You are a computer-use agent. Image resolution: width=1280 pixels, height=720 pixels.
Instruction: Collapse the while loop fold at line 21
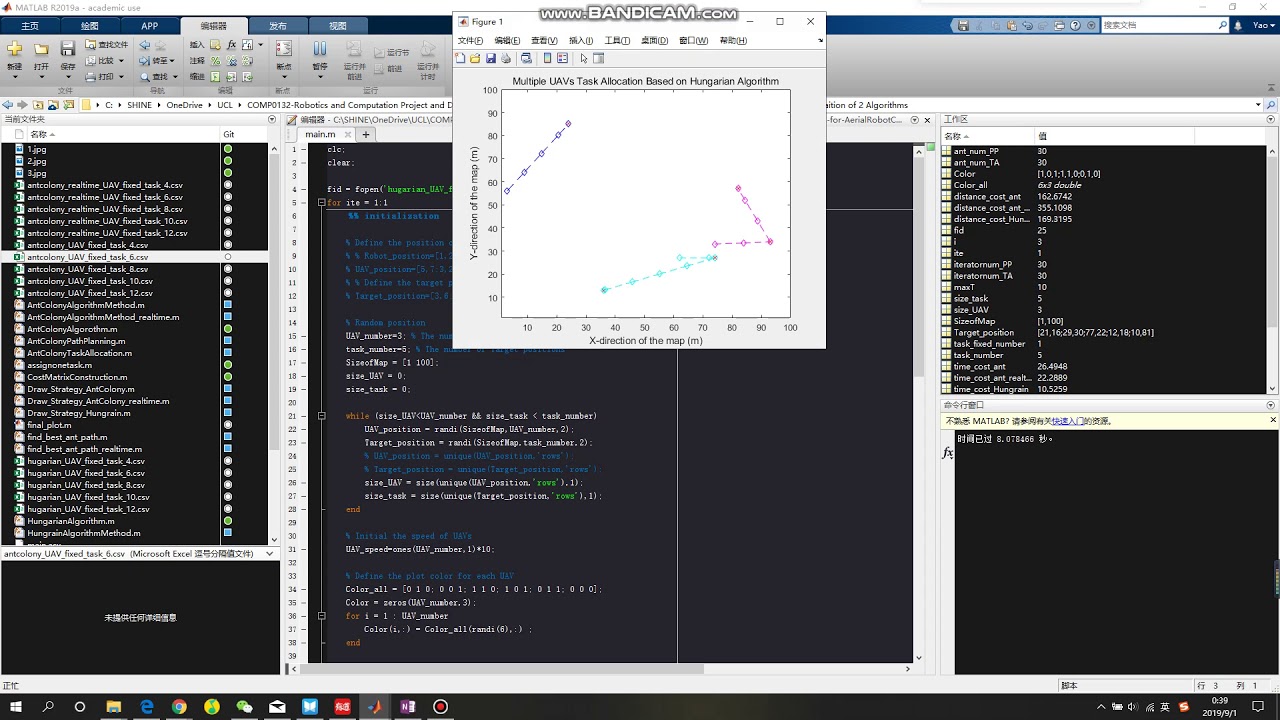click(x=322, y=416)
